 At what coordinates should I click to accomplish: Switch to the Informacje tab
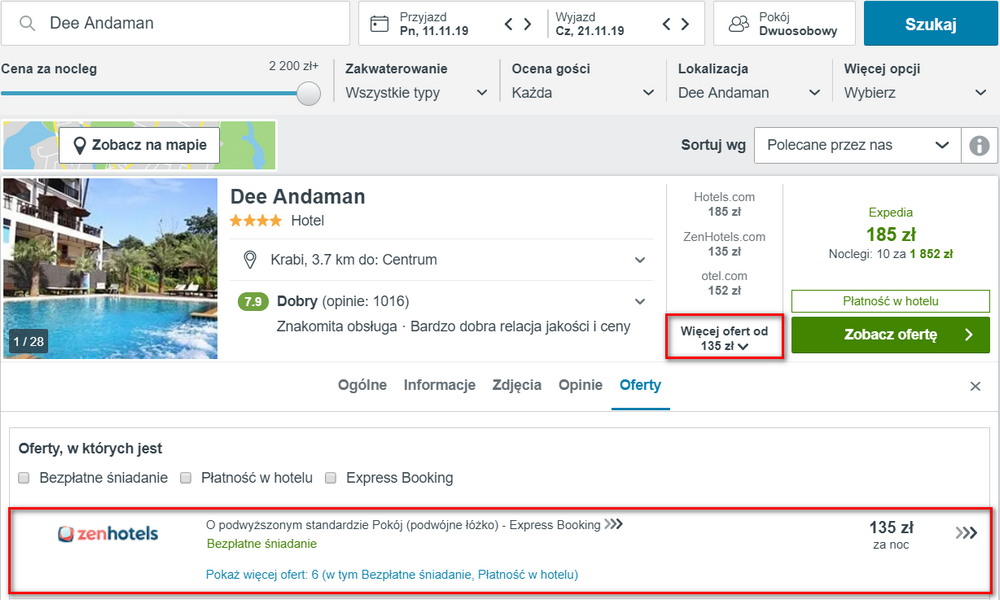click(439, 385)
